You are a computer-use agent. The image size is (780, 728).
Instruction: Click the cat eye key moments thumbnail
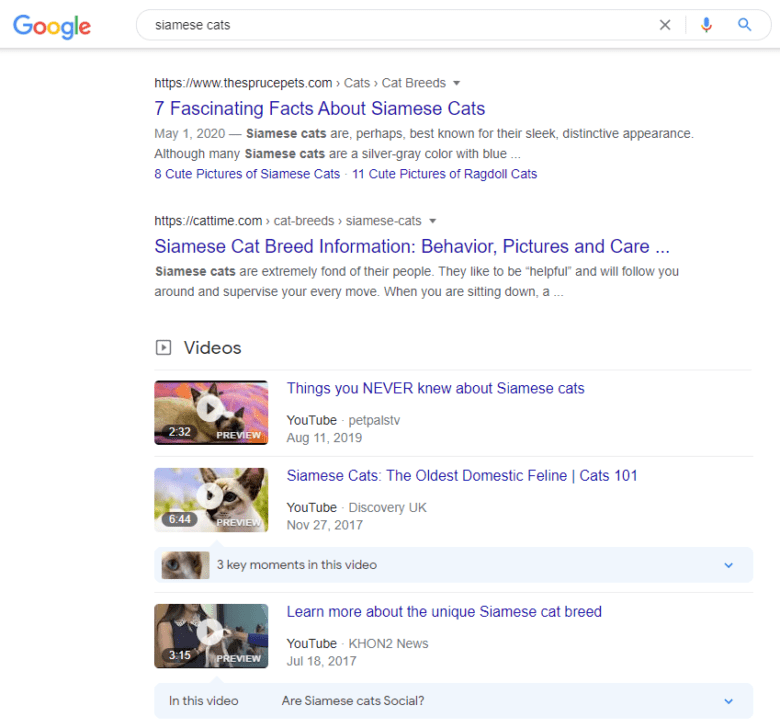[186, 565]
